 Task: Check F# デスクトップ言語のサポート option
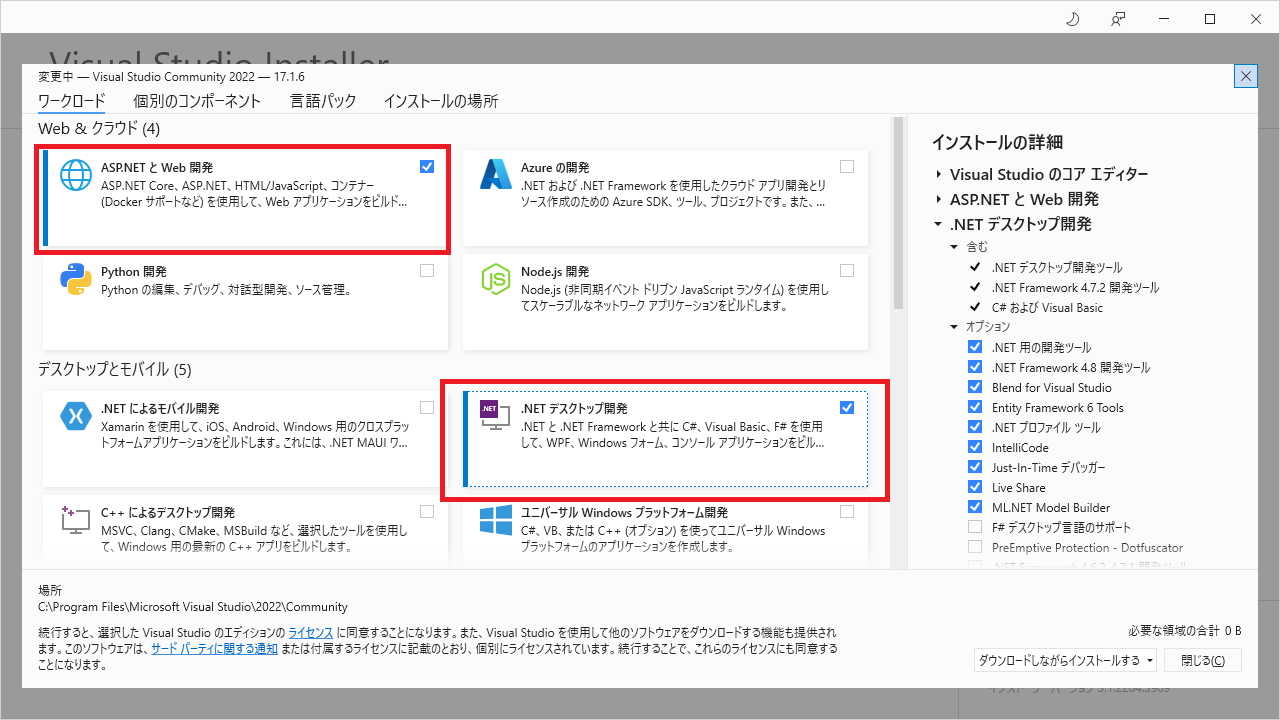(975, 527)
